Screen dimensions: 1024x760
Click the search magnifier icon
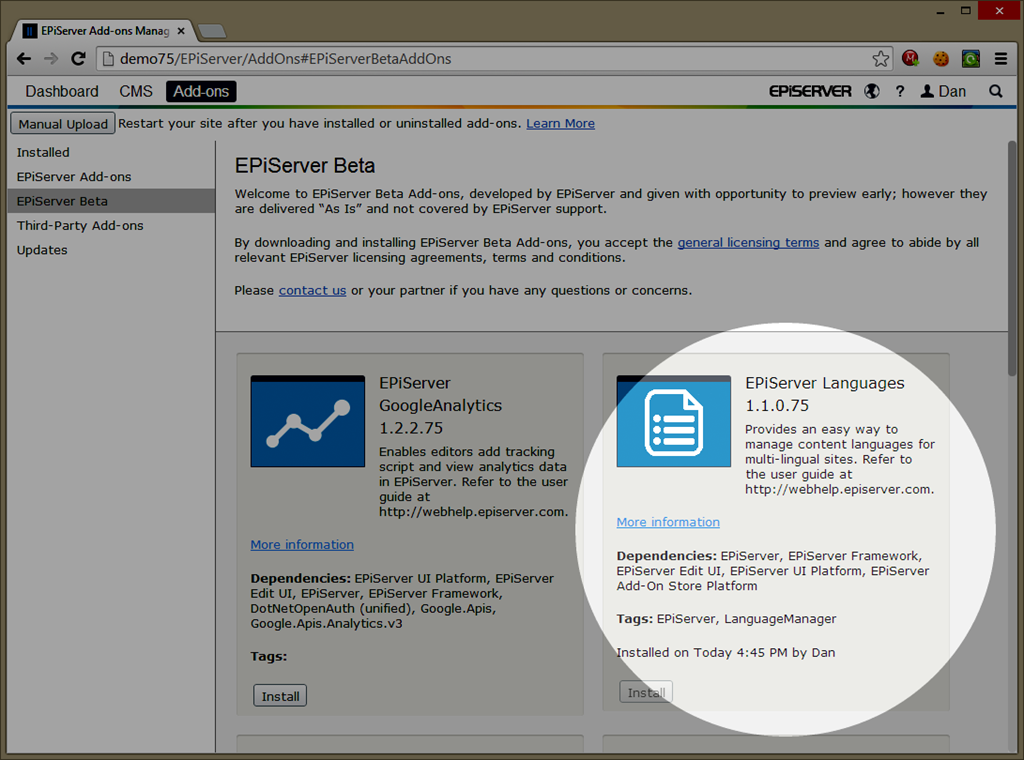996,91
